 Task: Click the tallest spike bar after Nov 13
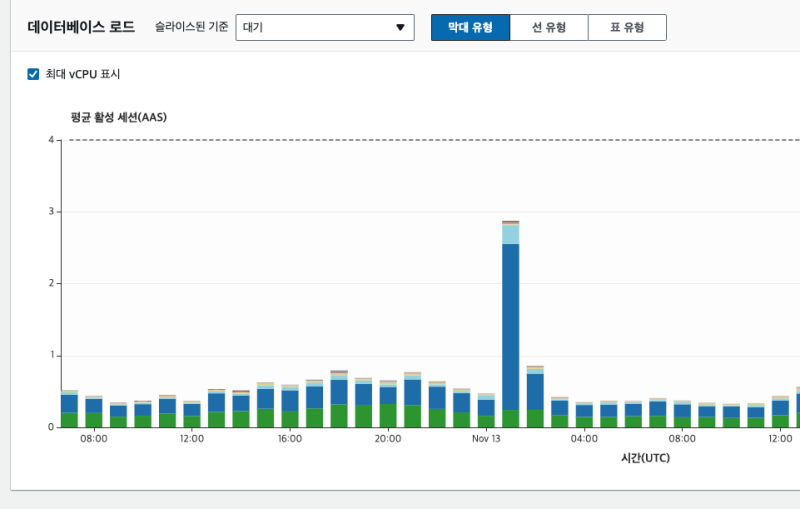[x=511, y=324]
